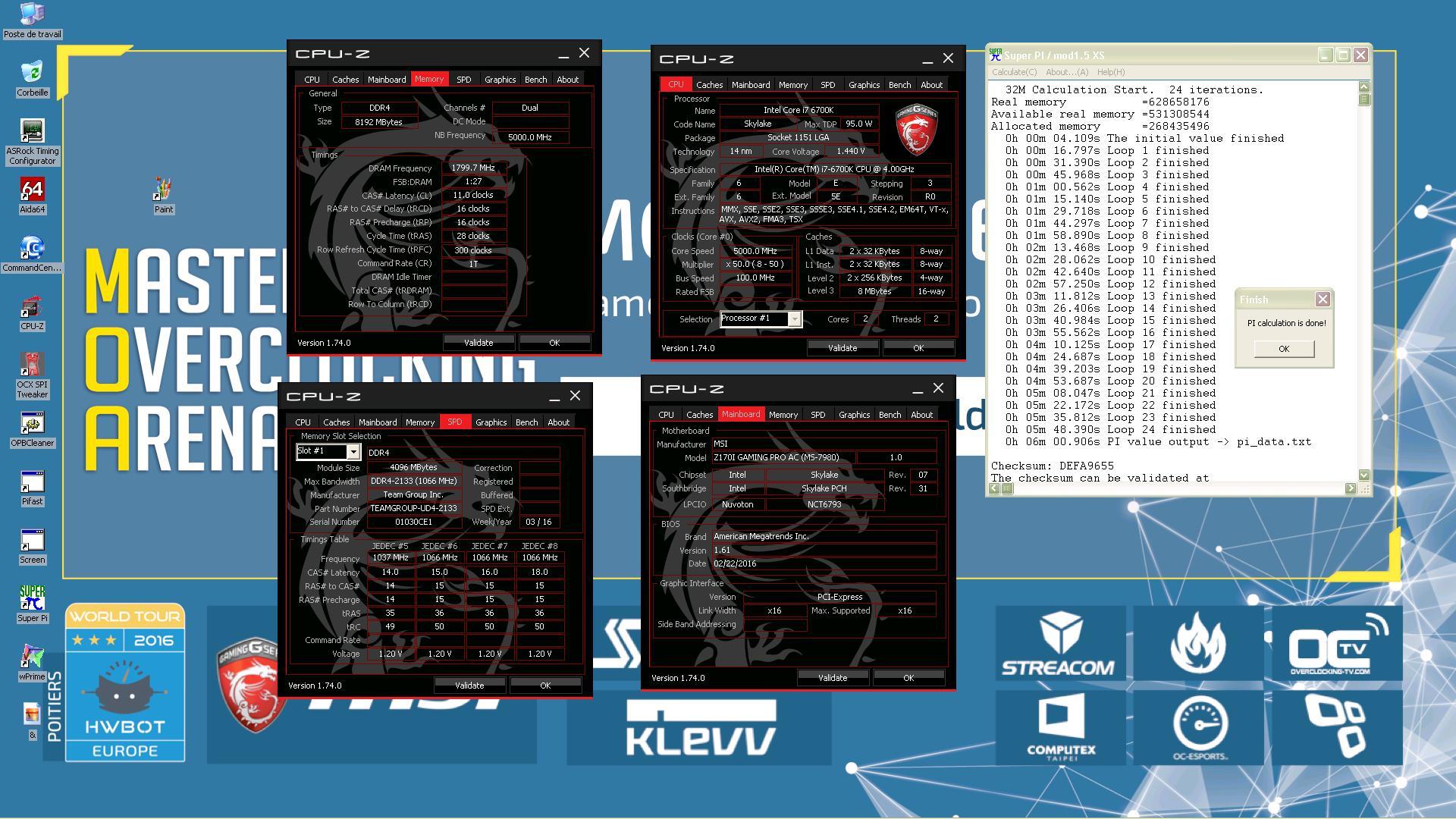Switch to Memory tab in CPU window of CPU-Z
The width and height of the screenshot is (1456, 819).
point(792,85)
